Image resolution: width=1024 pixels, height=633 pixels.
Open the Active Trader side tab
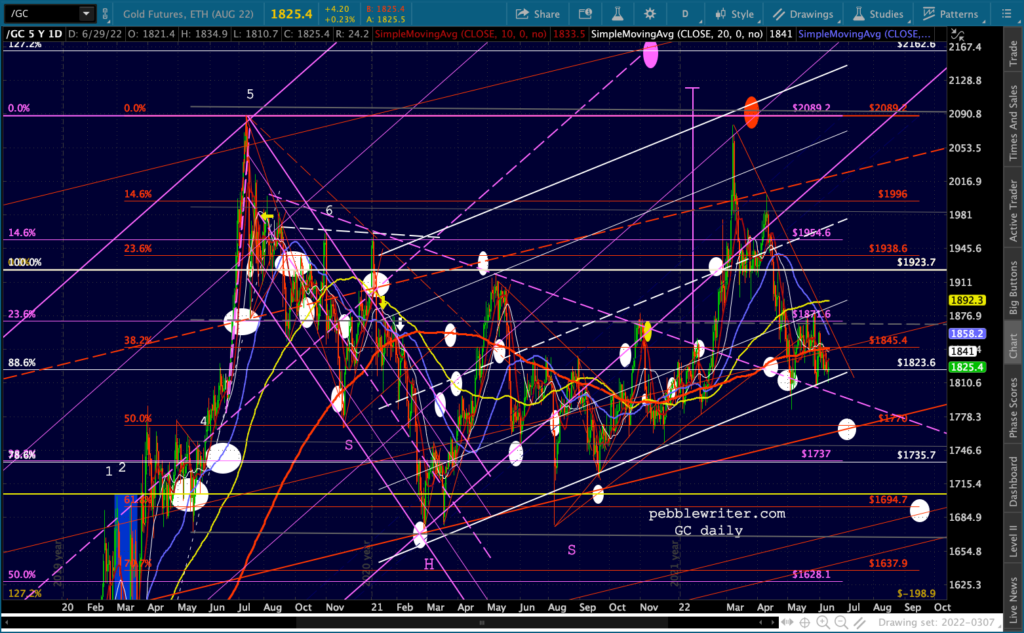pyautogui.click(x=1013, y=210)
